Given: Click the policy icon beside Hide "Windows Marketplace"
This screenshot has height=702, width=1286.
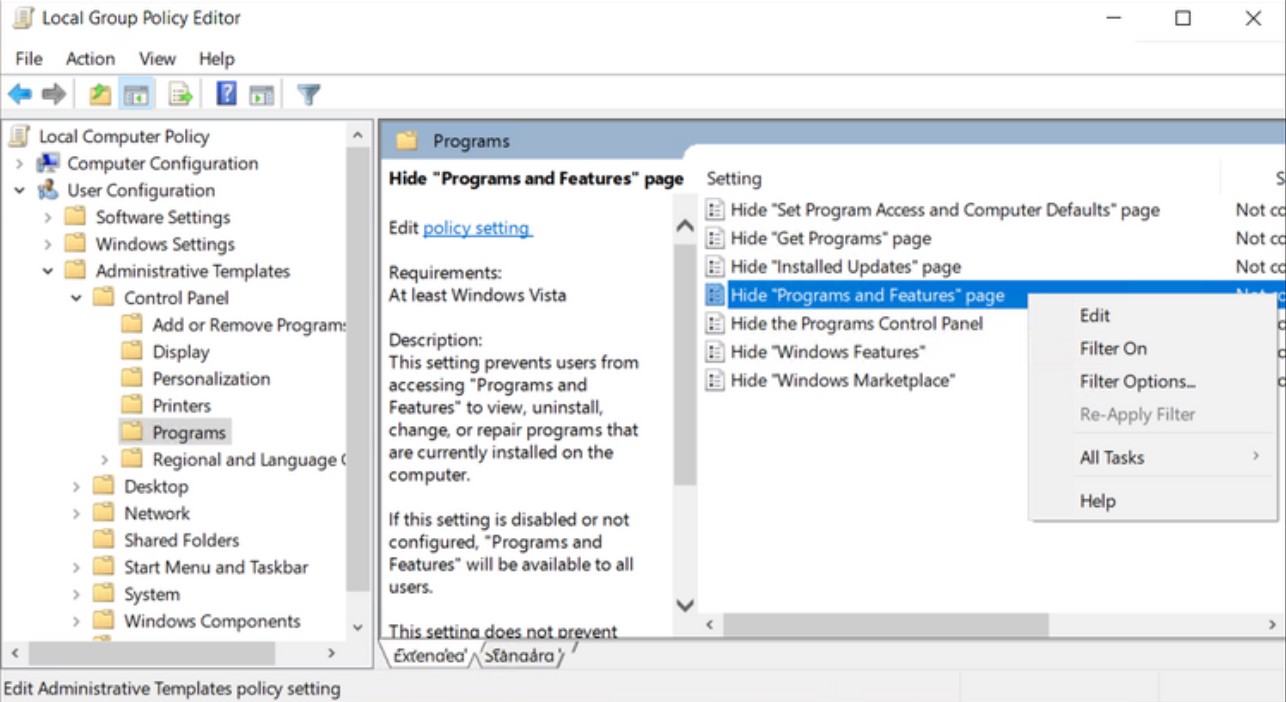Looking at the screenshot, I should tap(714, 380).
